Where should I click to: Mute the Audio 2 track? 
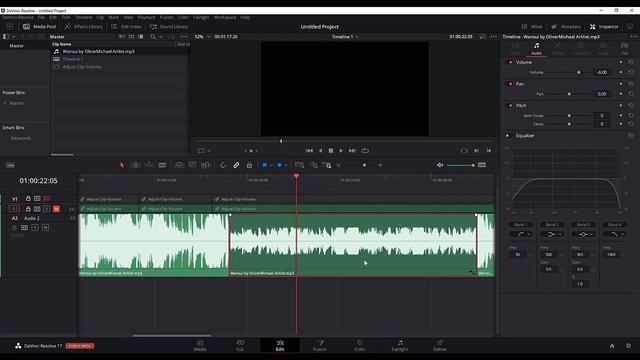(45, 227)
